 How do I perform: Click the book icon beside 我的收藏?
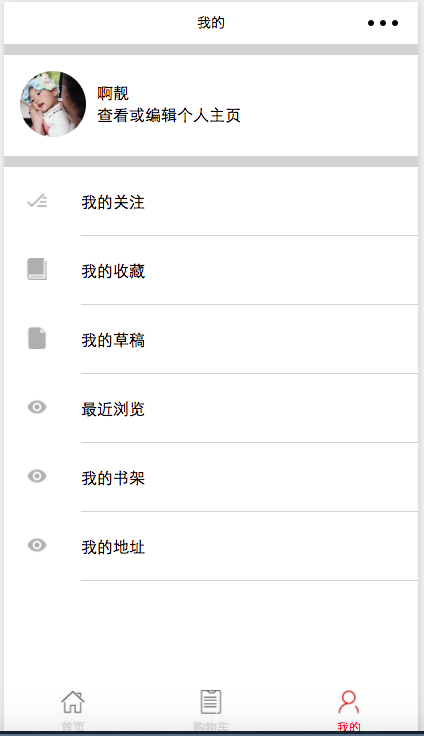click(37, 269)
